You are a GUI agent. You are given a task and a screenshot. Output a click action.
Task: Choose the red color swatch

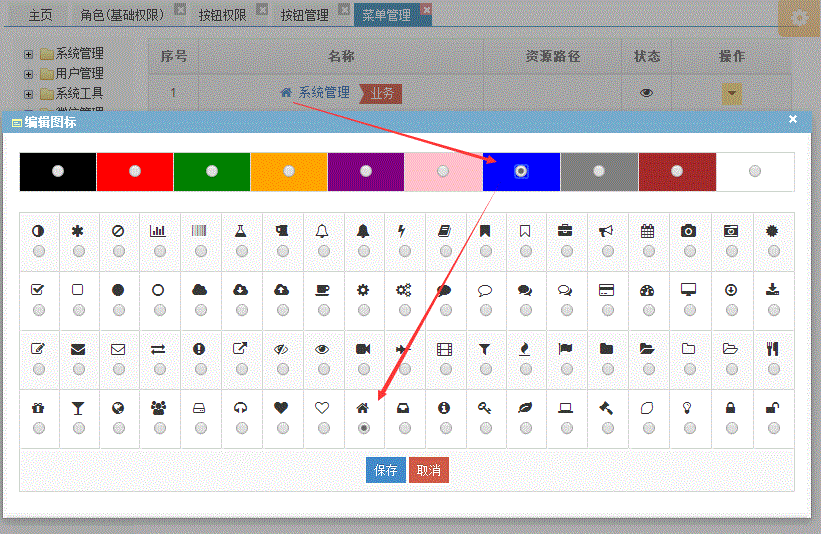(x=135, y=171)
